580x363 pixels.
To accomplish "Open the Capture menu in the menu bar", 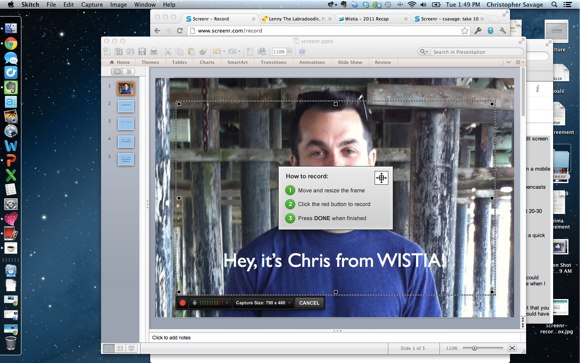I will pos(92,4).
